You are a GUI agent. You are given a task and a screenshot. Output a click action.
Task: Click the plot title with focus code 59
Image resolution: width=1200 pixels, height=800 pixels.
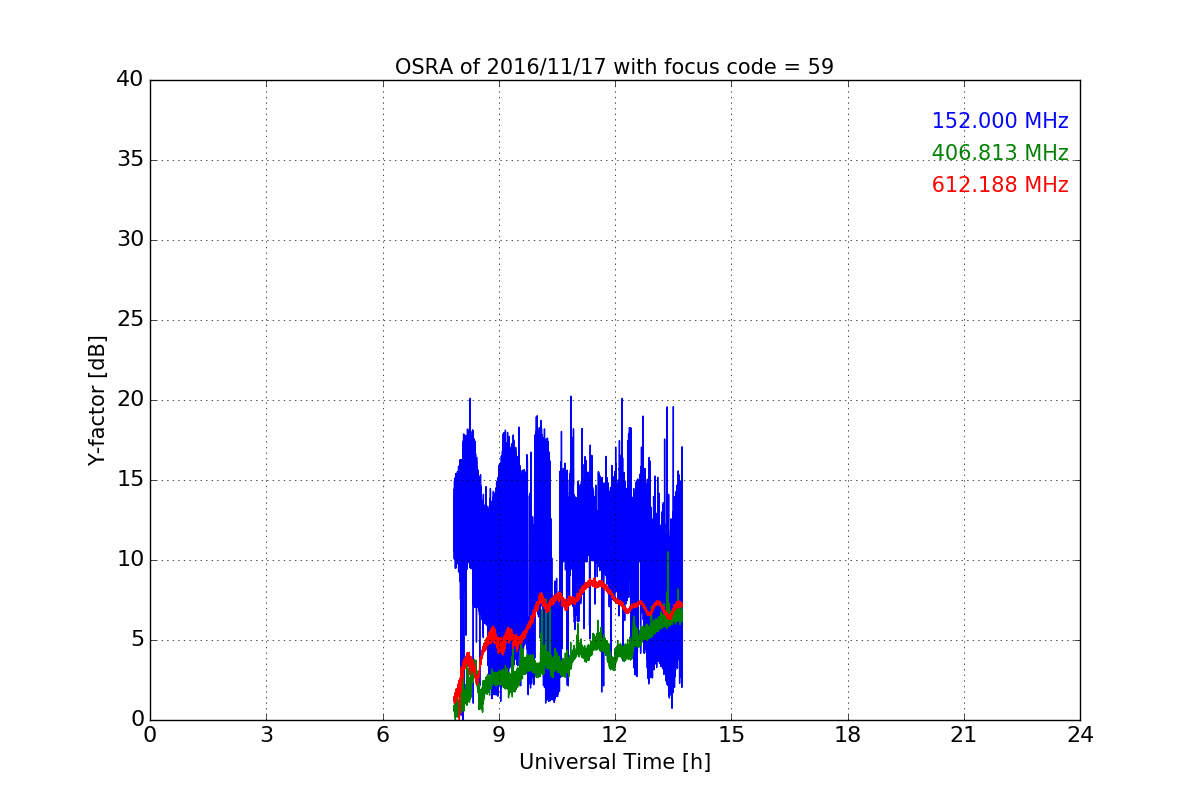pos(614,67)
